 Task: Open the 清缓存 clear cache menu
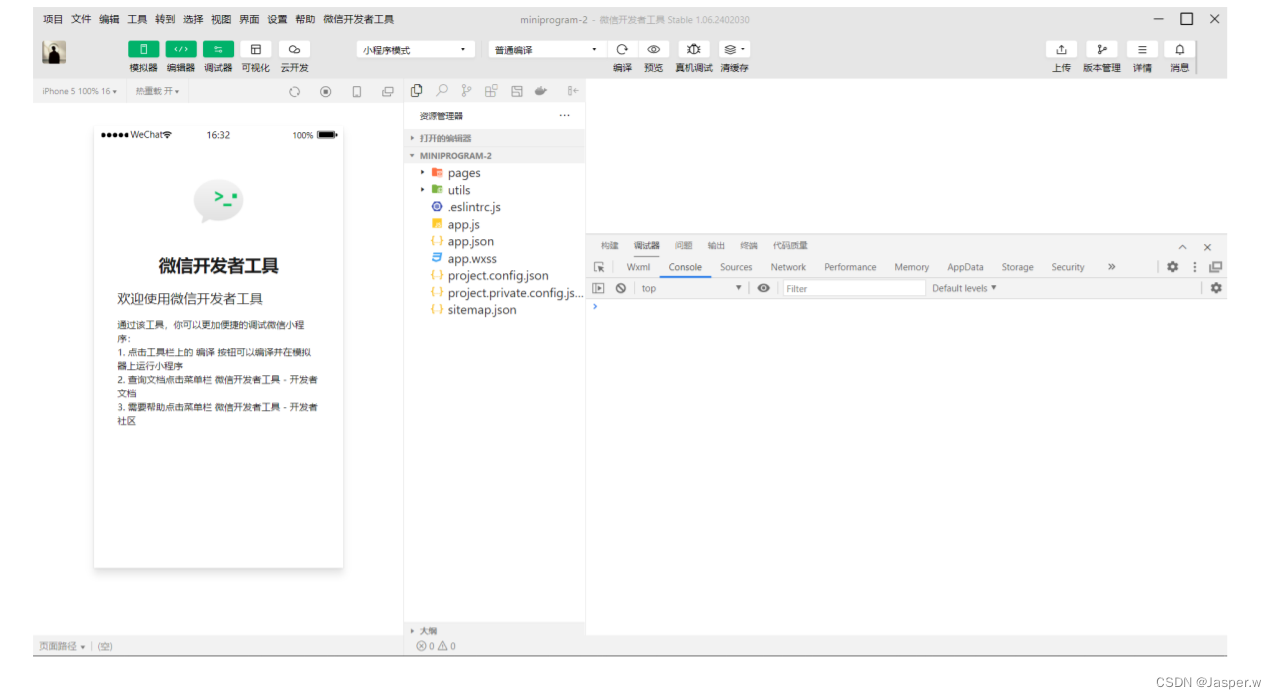734,49
